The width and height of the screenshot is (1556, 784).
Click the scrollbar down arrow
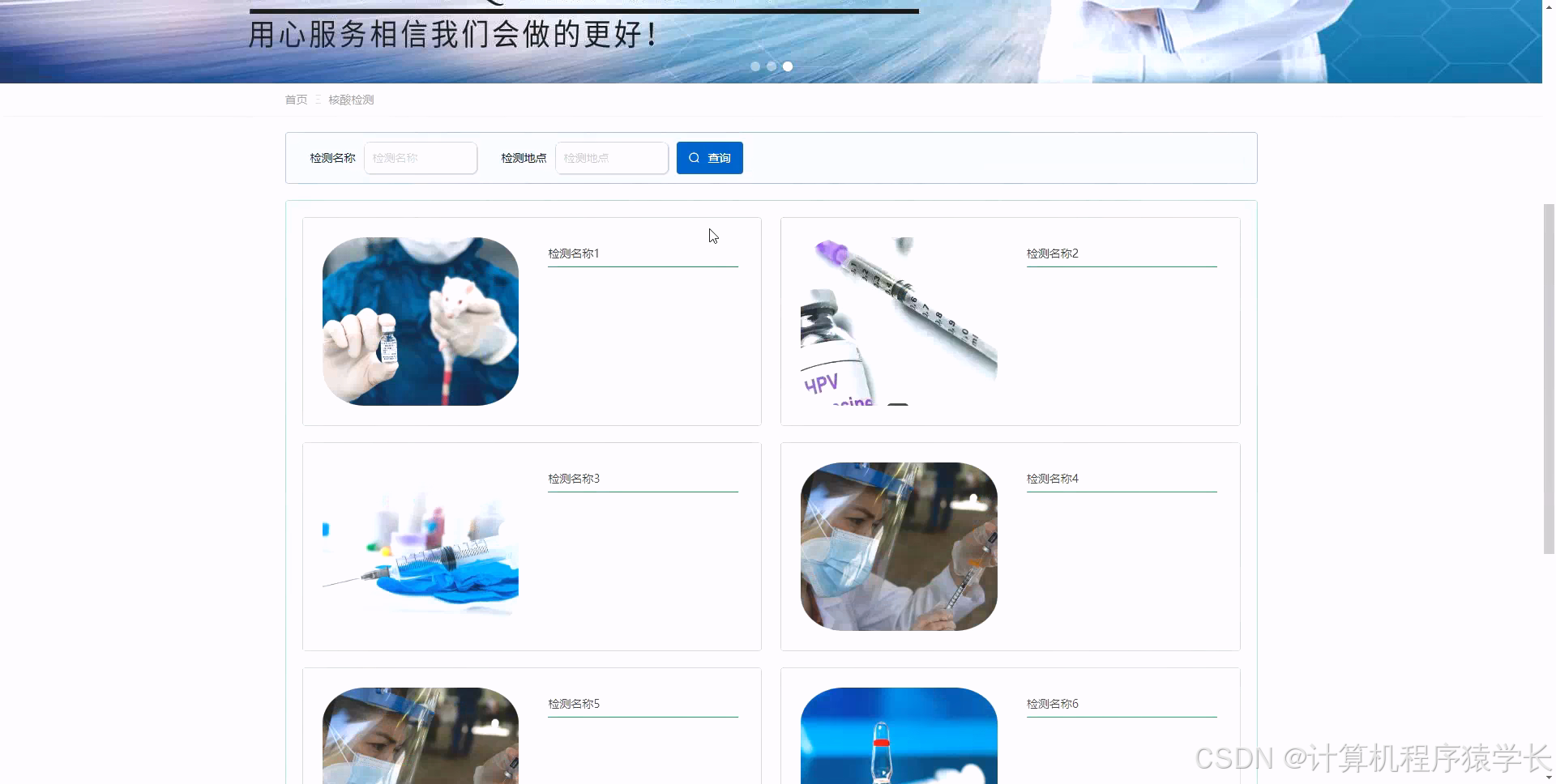(x=1549, y=778)
